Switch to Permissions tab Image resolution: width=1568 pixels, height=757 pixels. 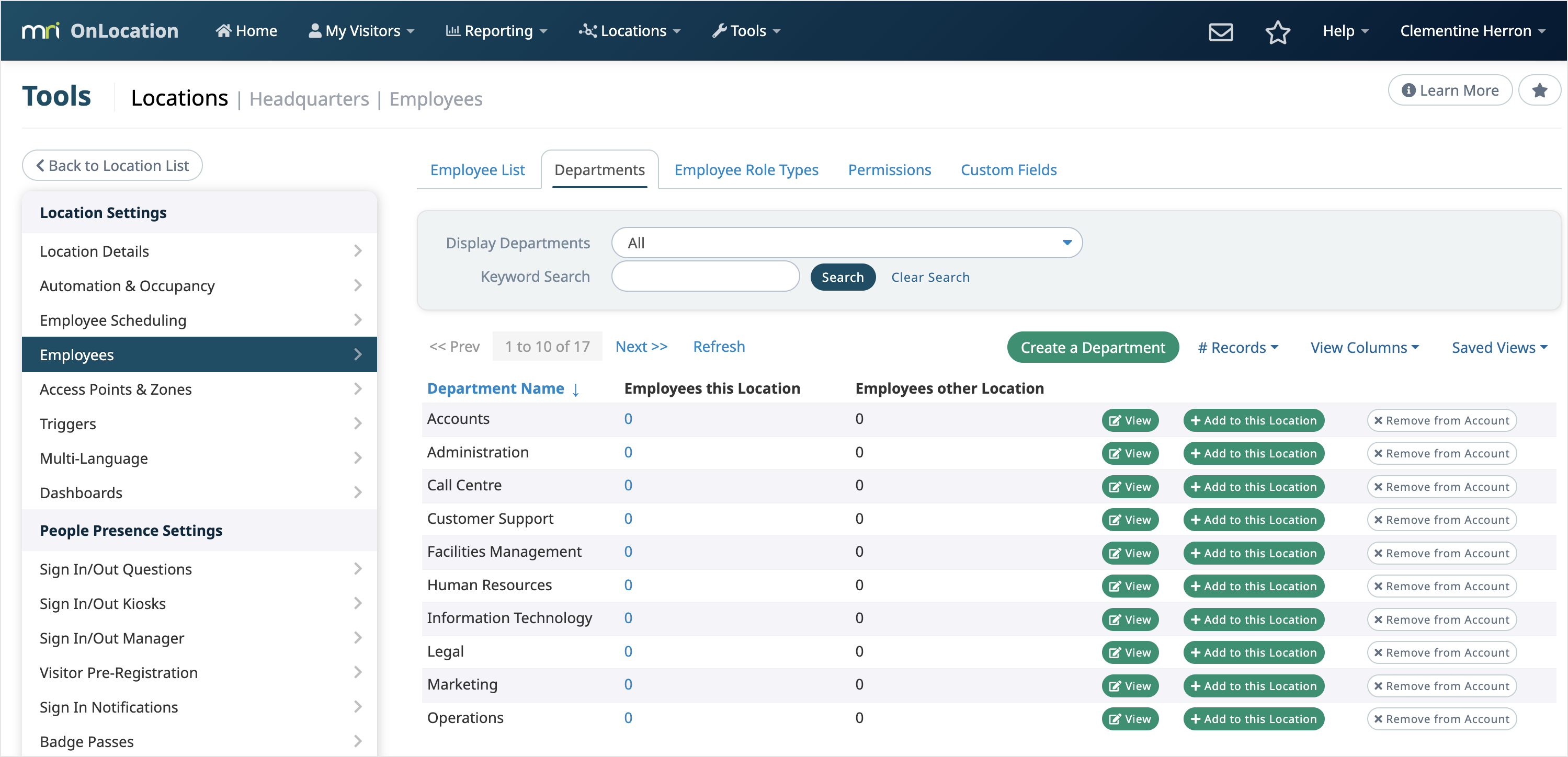pyautogui.click(x=889, y=170)
